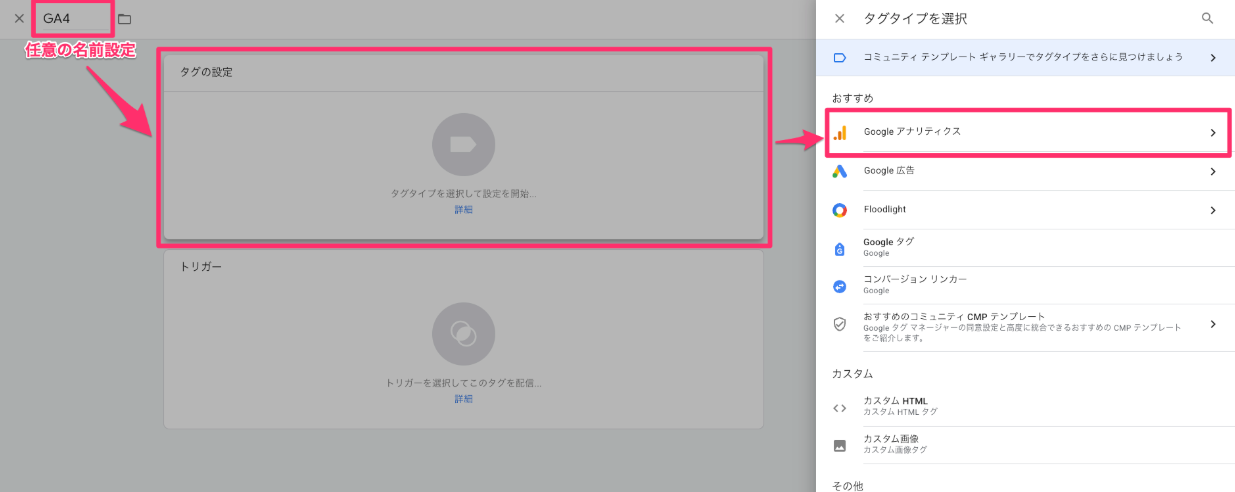This screenshot has width=1235, height=492.
Task: Close the タグタイプを選択 panel
Action: tap(840, 18)
